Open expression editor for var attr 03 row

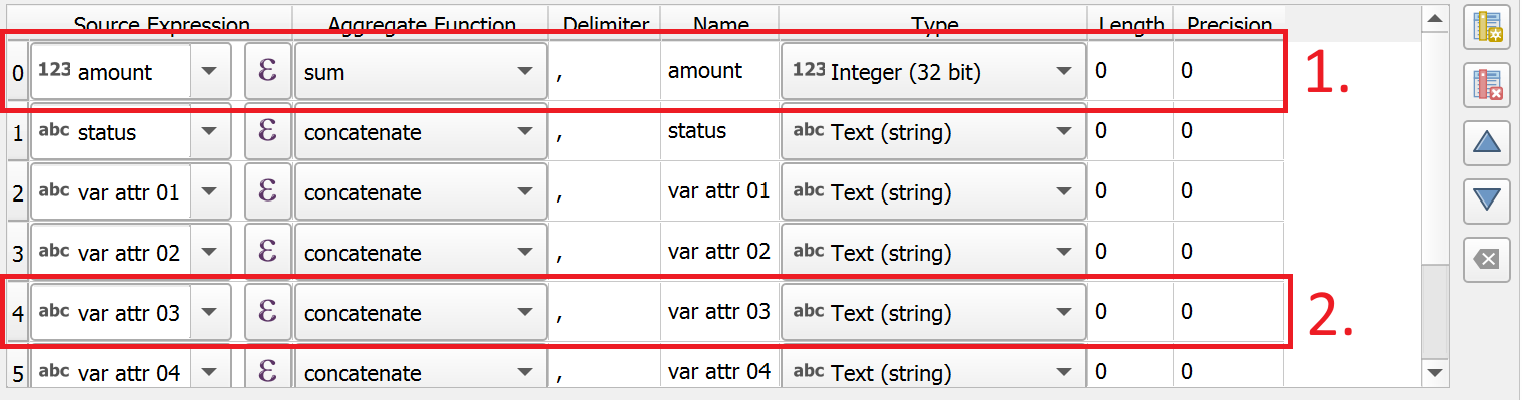[267, 313]
